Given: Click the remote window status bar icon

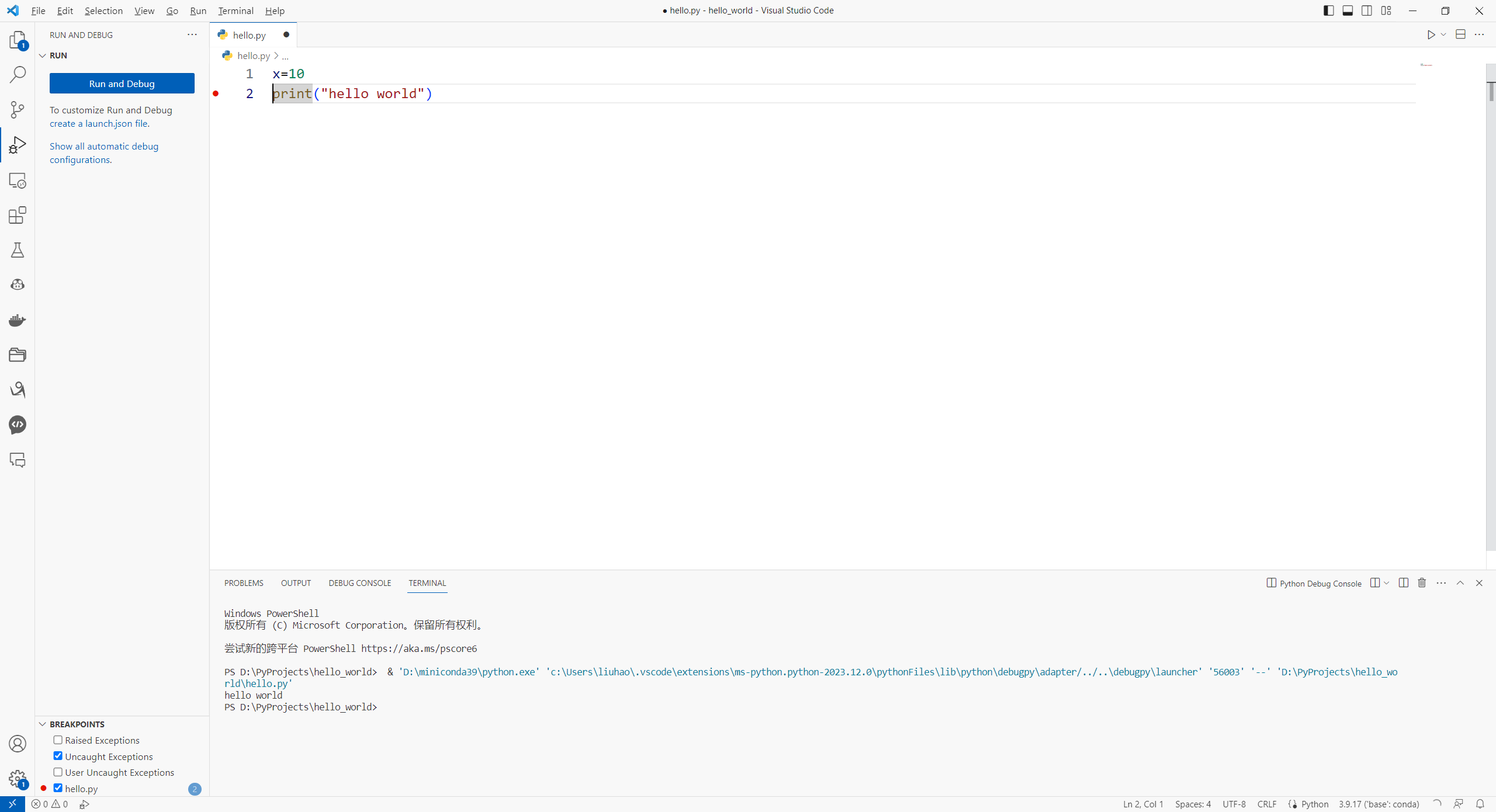Looking at the screenshot, I should pyautogui.click(x=12, y=804).
